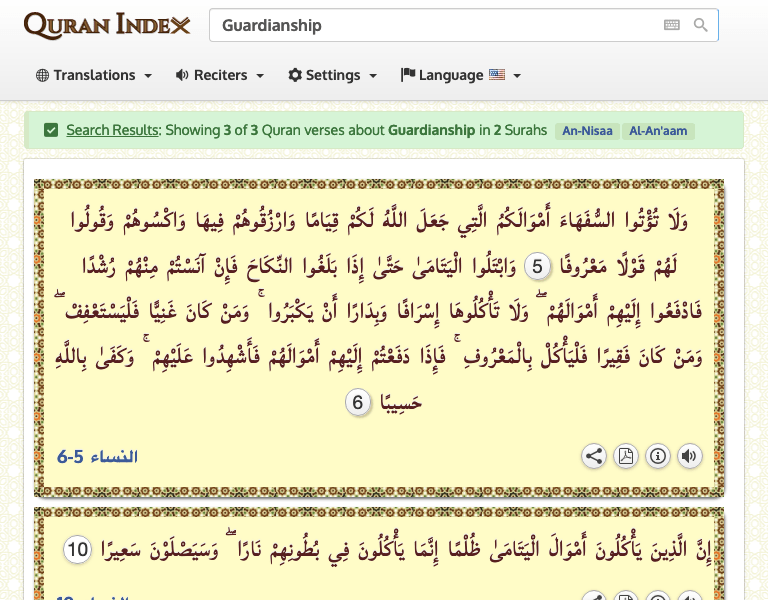Click the globe icon beside Translations

tap(42, 75)
